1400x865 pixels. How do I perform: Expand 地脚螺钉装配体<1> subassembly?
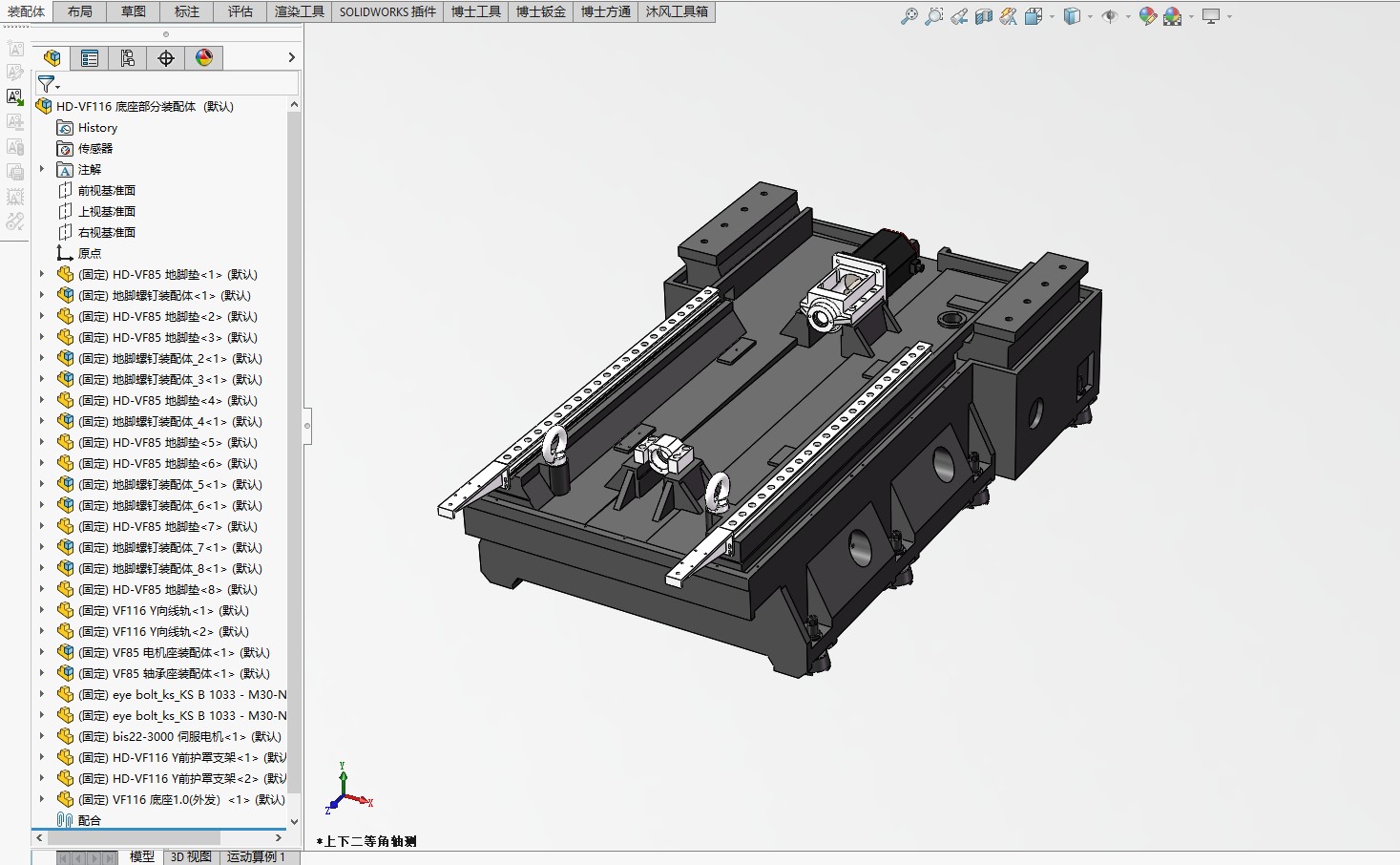[41, 295]
